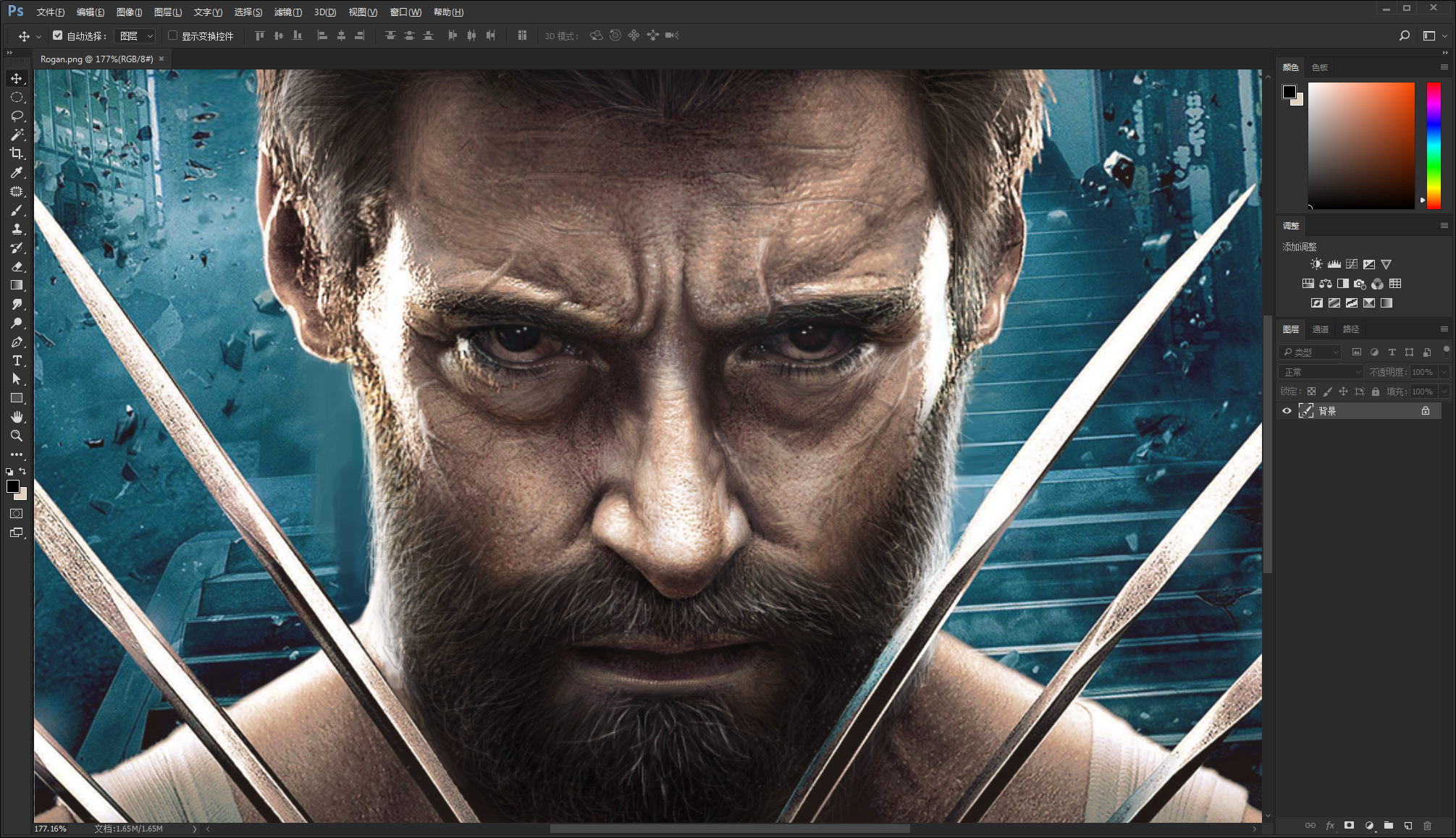Open the Layers panel options menu

[x=1444, y=329]
